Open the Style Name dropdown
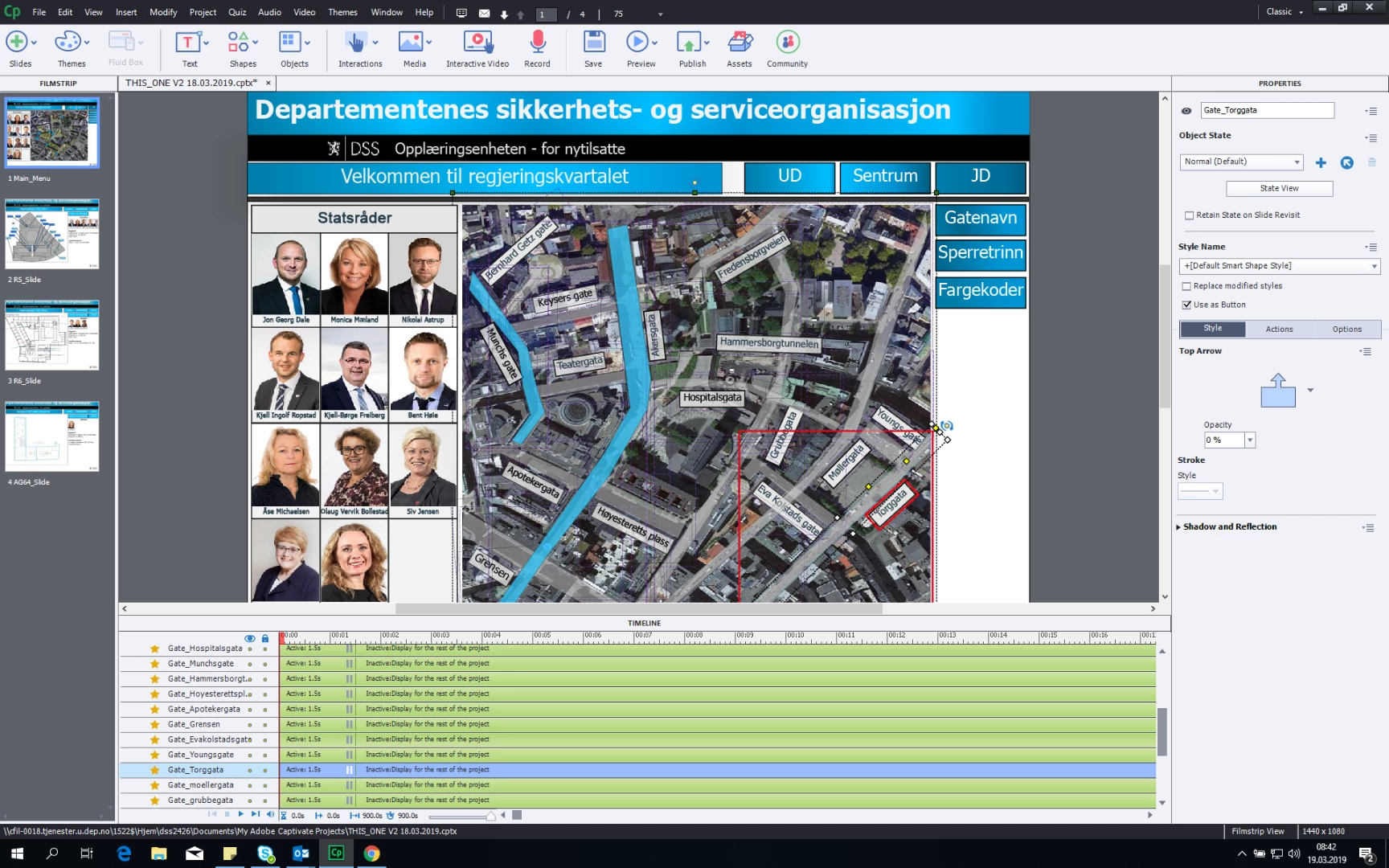Screen dimensions: 1389x868 [1280, 266]
